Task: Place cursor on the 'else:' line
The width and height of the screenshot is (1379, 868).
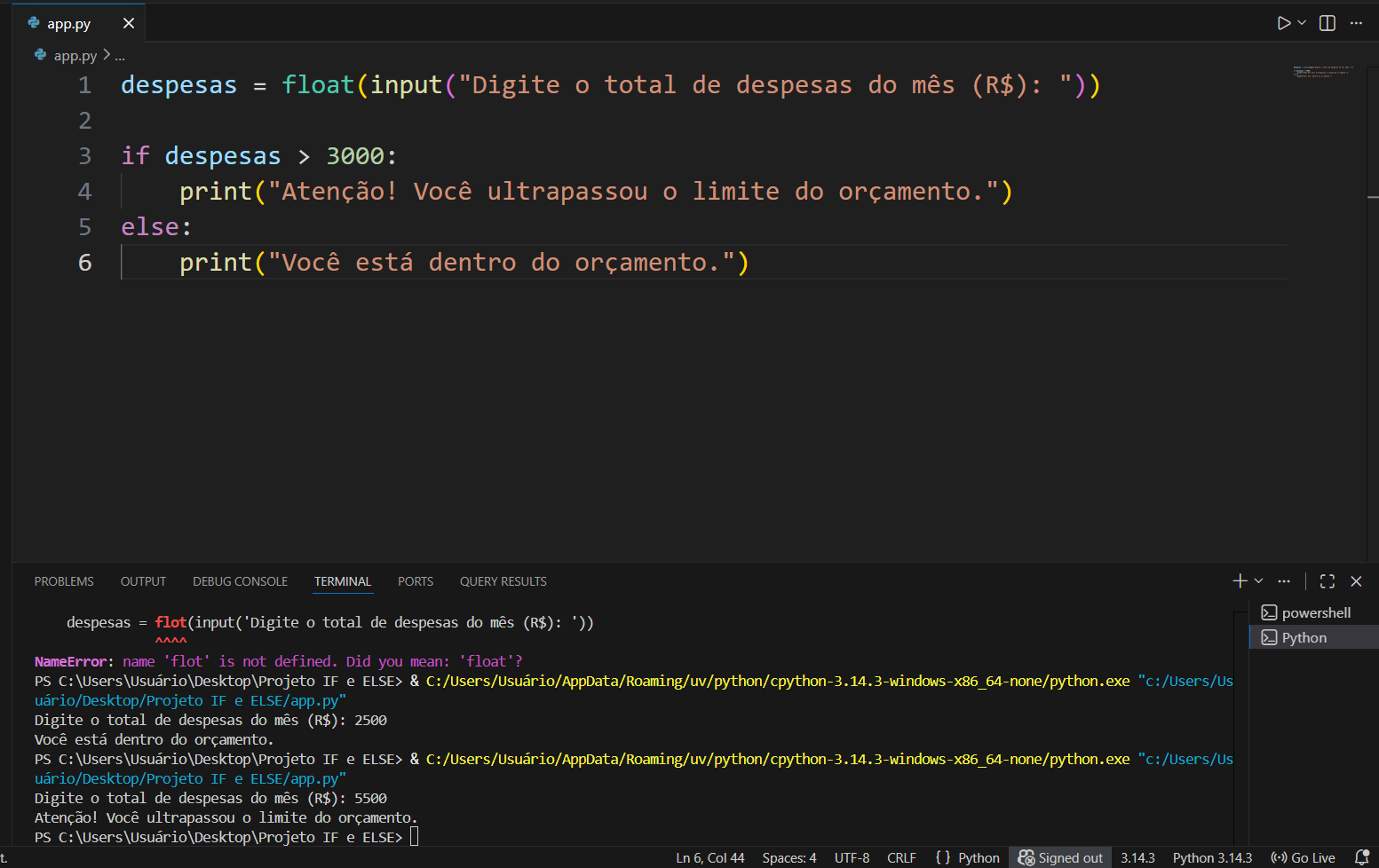Action: point(156,227)
